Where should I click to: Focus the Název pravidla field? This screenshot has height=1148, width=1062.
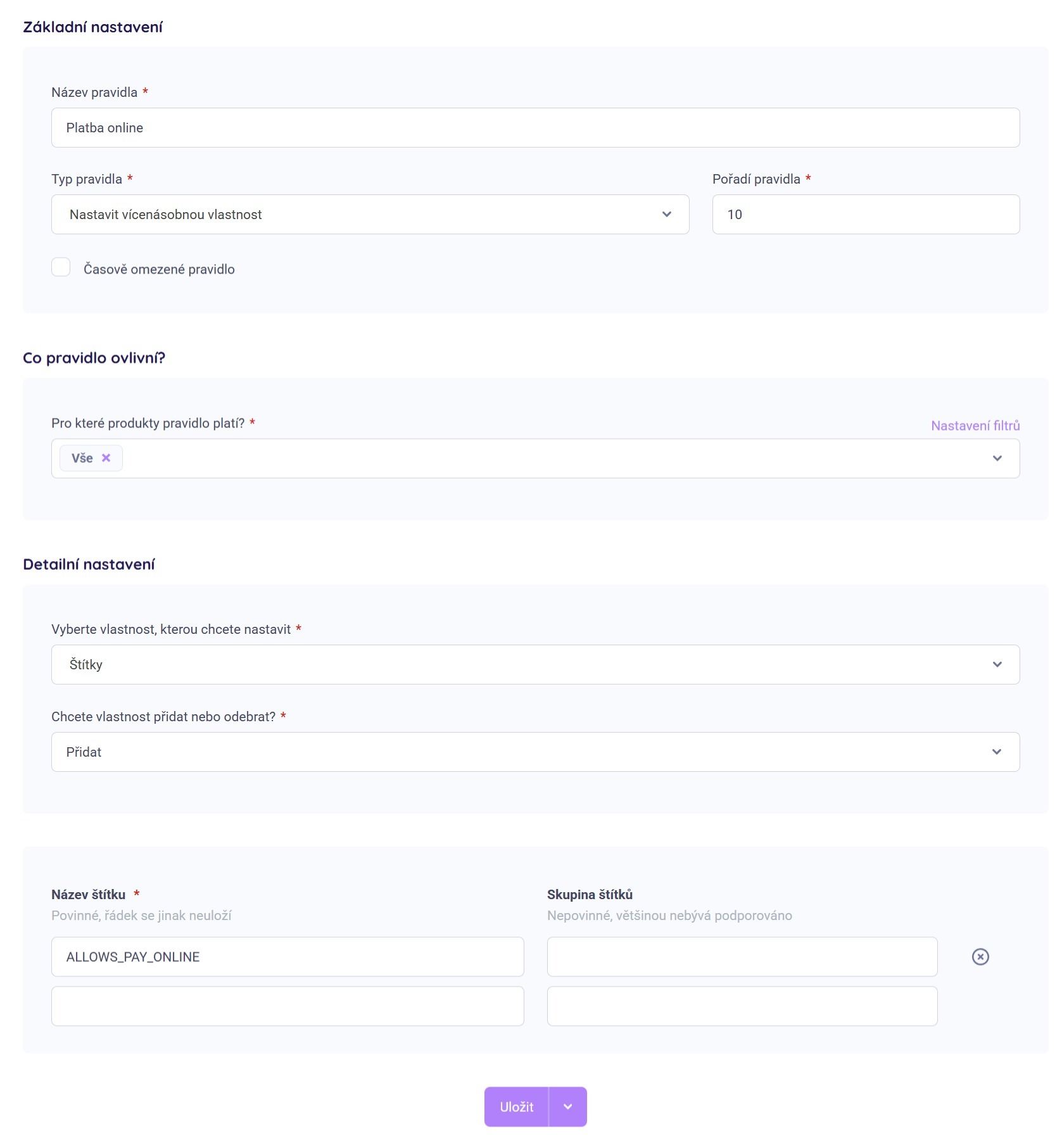(x=535, y=128)
